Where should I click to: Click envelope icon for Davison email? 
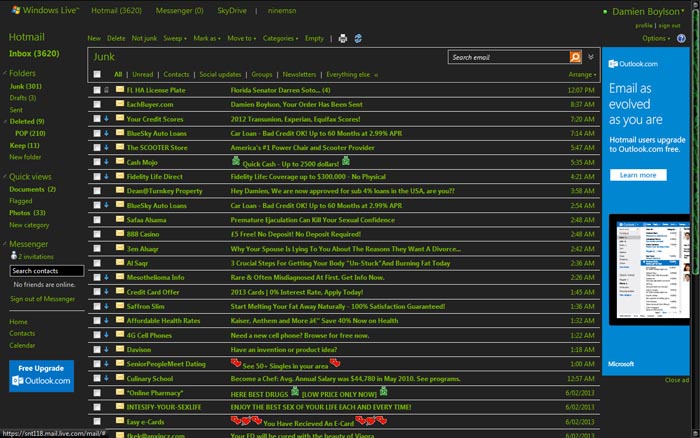coord(120,349)
